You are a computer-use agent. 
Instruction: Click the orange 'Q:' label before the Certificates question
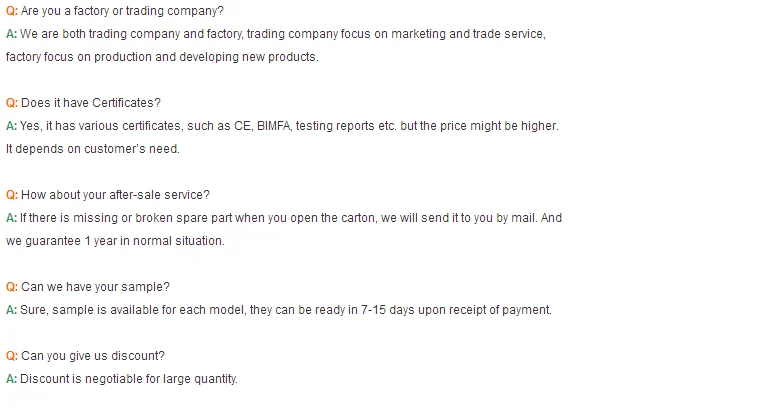tap(12, 103)
